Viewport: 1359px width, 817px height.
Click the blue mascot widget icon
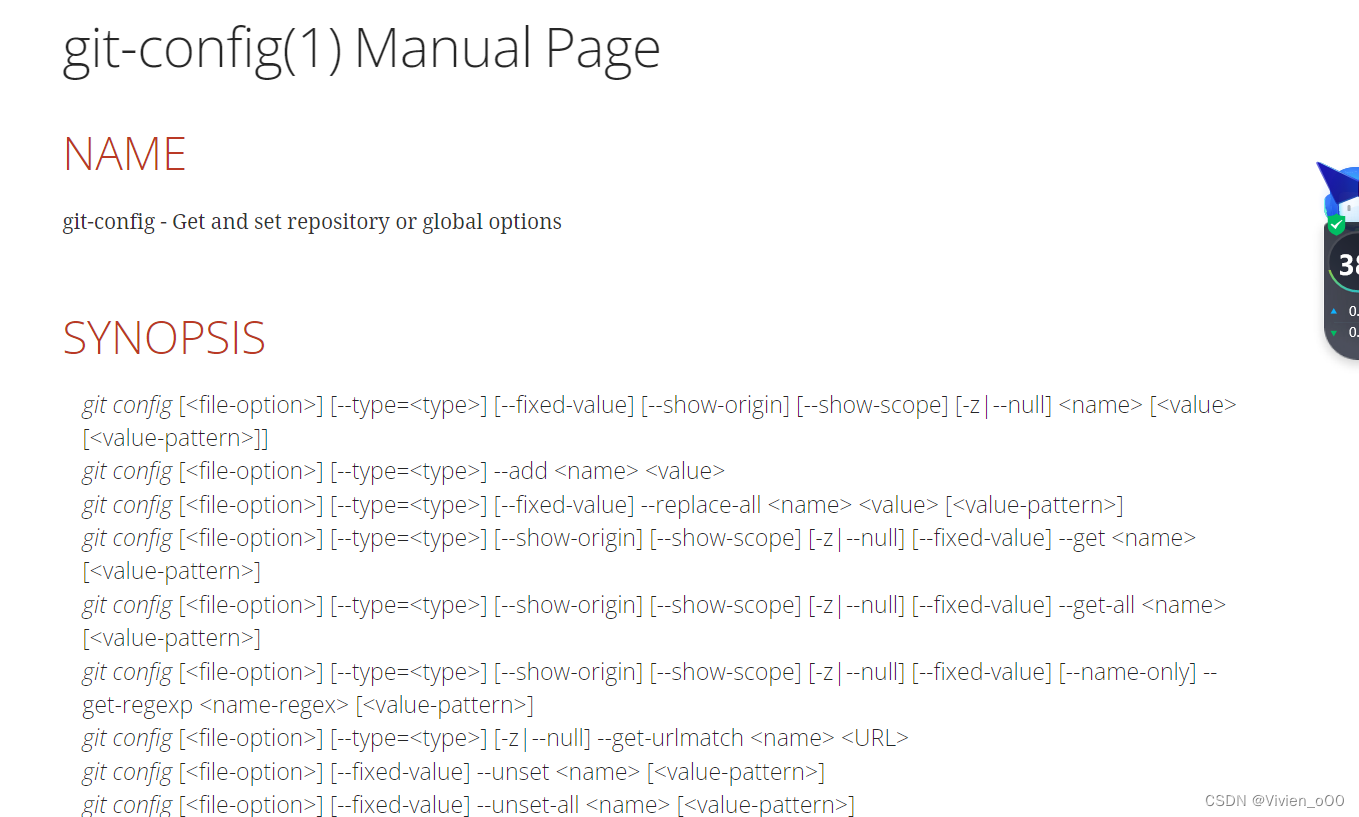1338,189
